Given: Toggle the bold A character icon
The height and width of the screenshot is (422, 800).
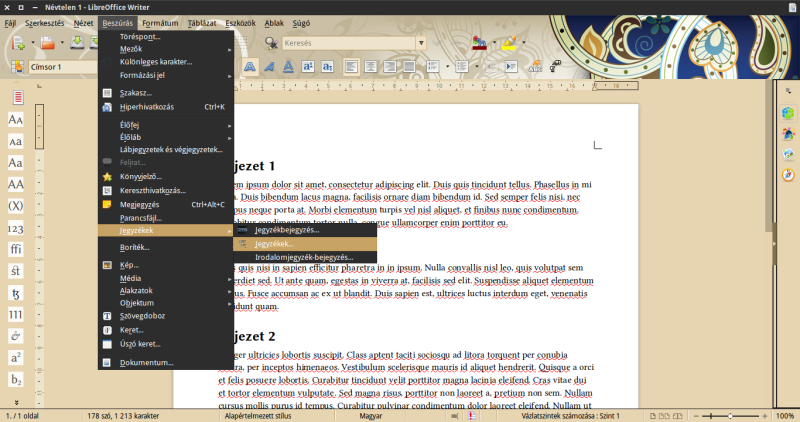Looking at the screenshot, I should click(x=249, y=67).
